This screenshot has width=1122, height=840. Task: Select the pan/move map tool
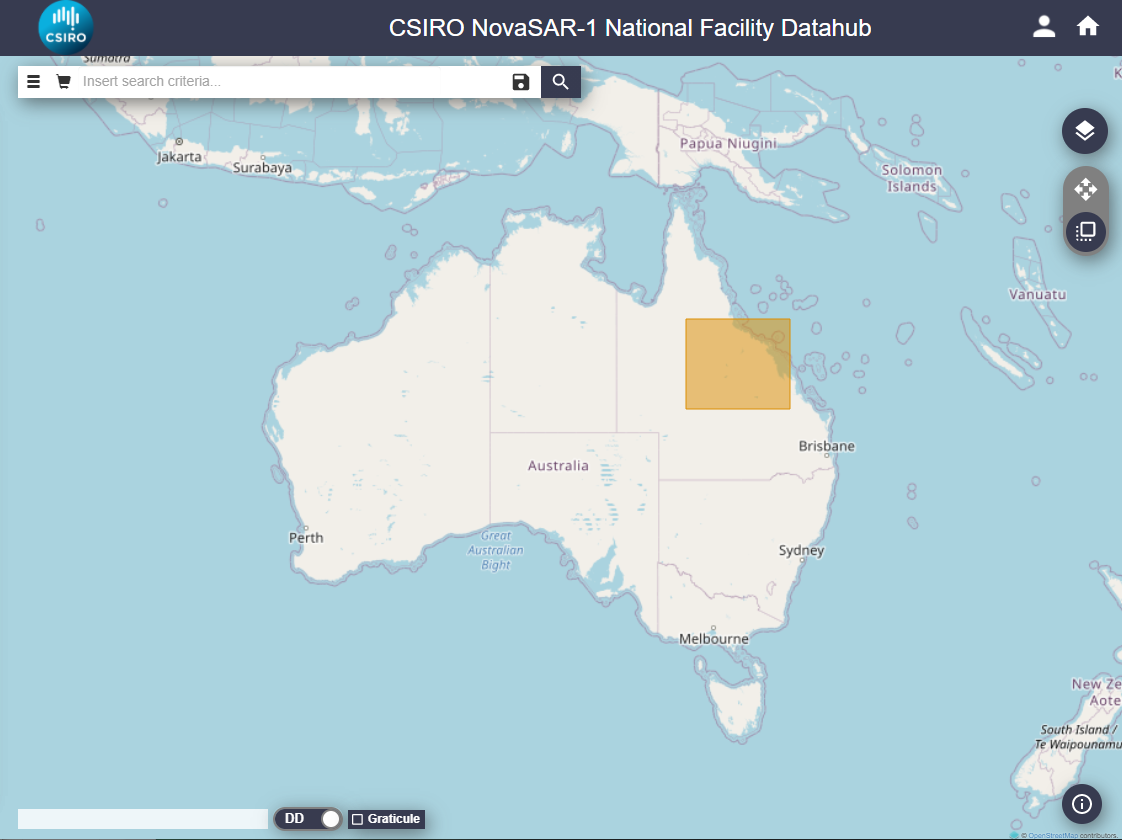tap(1086, 190)
